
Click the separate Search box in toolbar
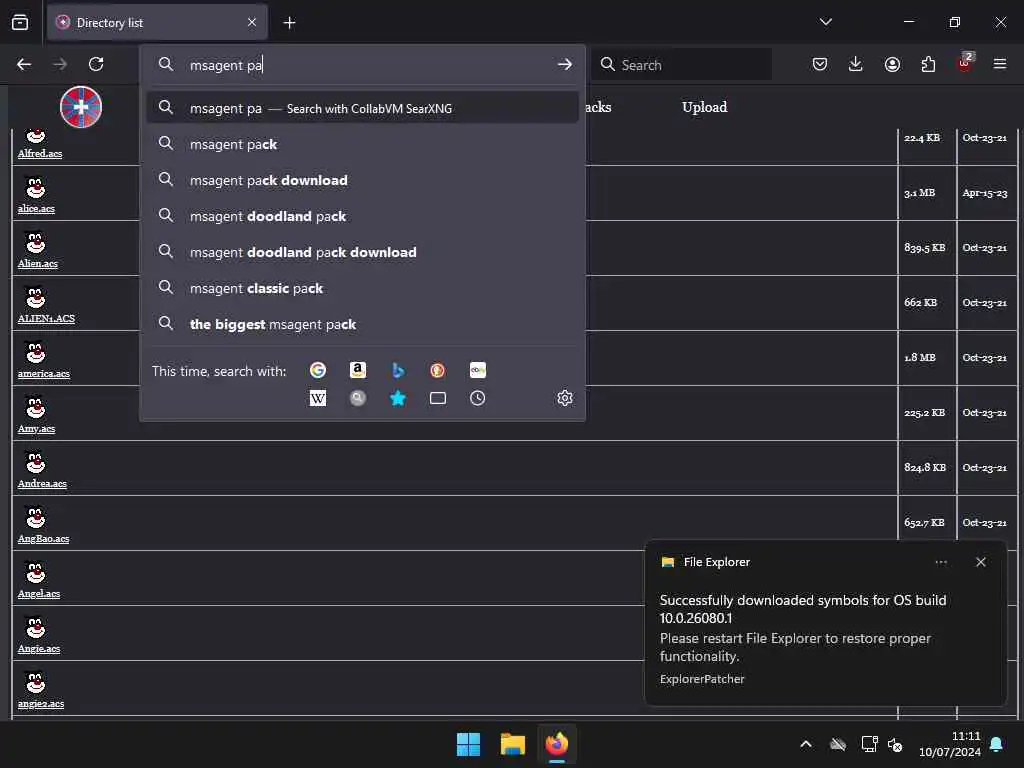click(x=682, y=65)
